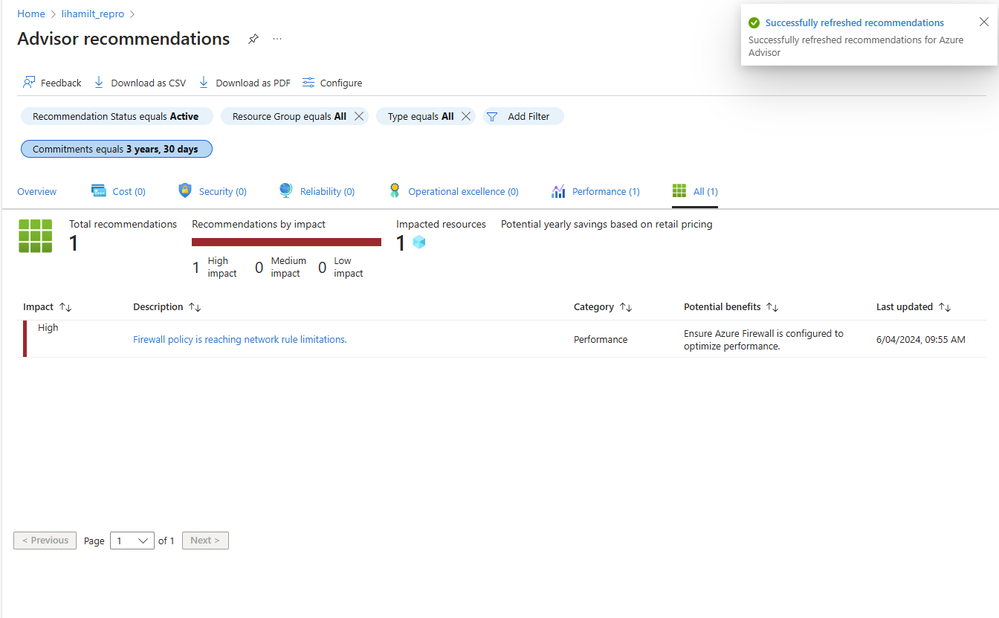Sort the table by Potential benefits
The width and height of the screenshot is (999, 618).
pos(772,307)
